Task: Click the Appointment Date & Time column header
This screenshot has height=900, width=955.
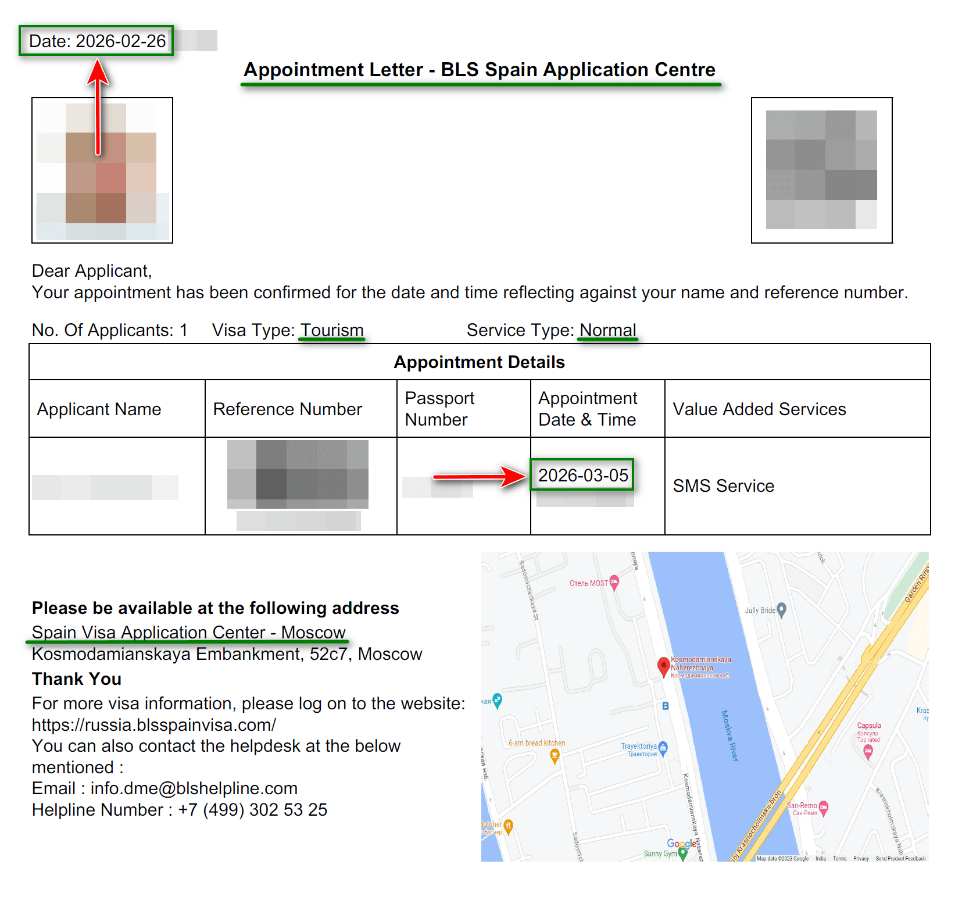Action: [588, 409]
